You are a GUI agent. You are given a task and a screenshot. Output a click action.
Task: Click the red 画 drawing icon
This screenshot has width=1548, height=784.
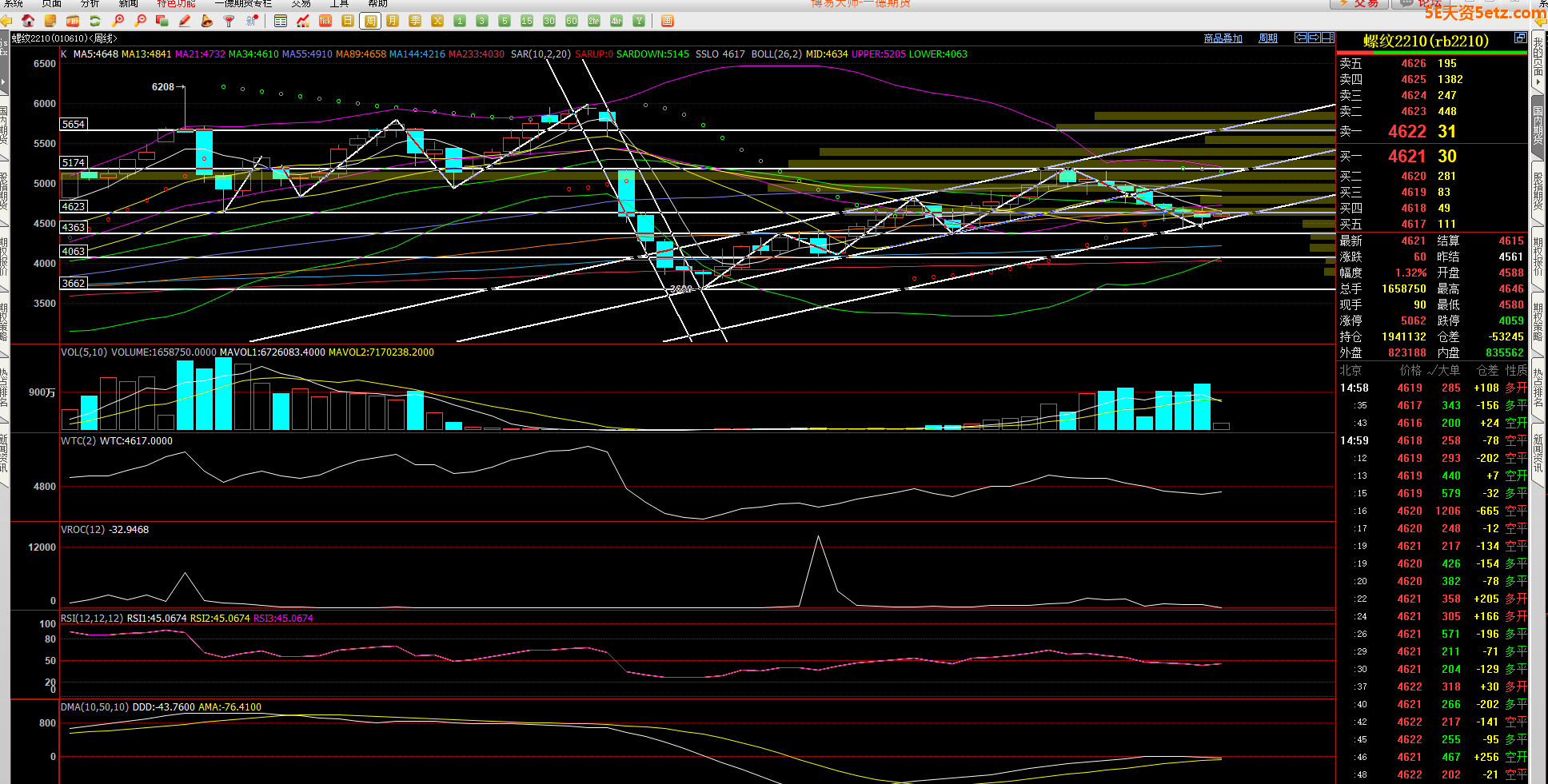click(668, 21)
